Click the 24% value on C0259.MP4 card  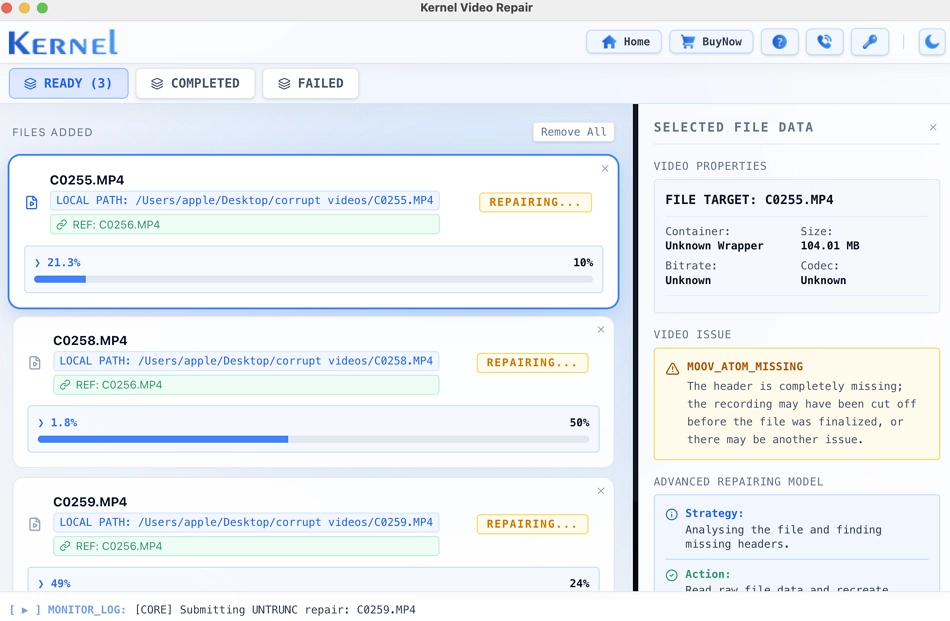coord(579,583)
